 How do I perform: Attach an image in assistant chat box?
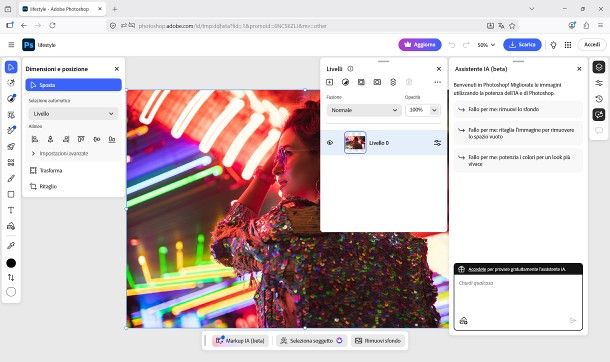pyautogui.click(x=463, y=321)
